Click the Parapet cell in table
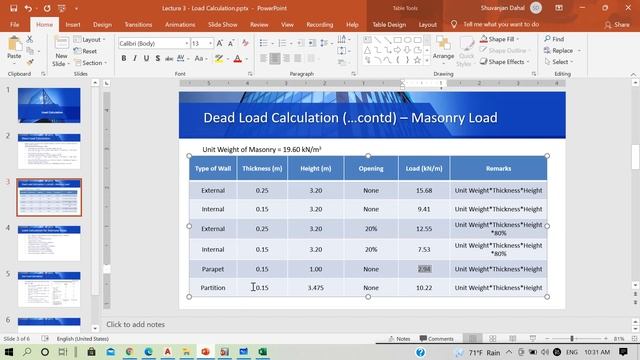This screenshot has height=360, width=640. click(213, 269)
